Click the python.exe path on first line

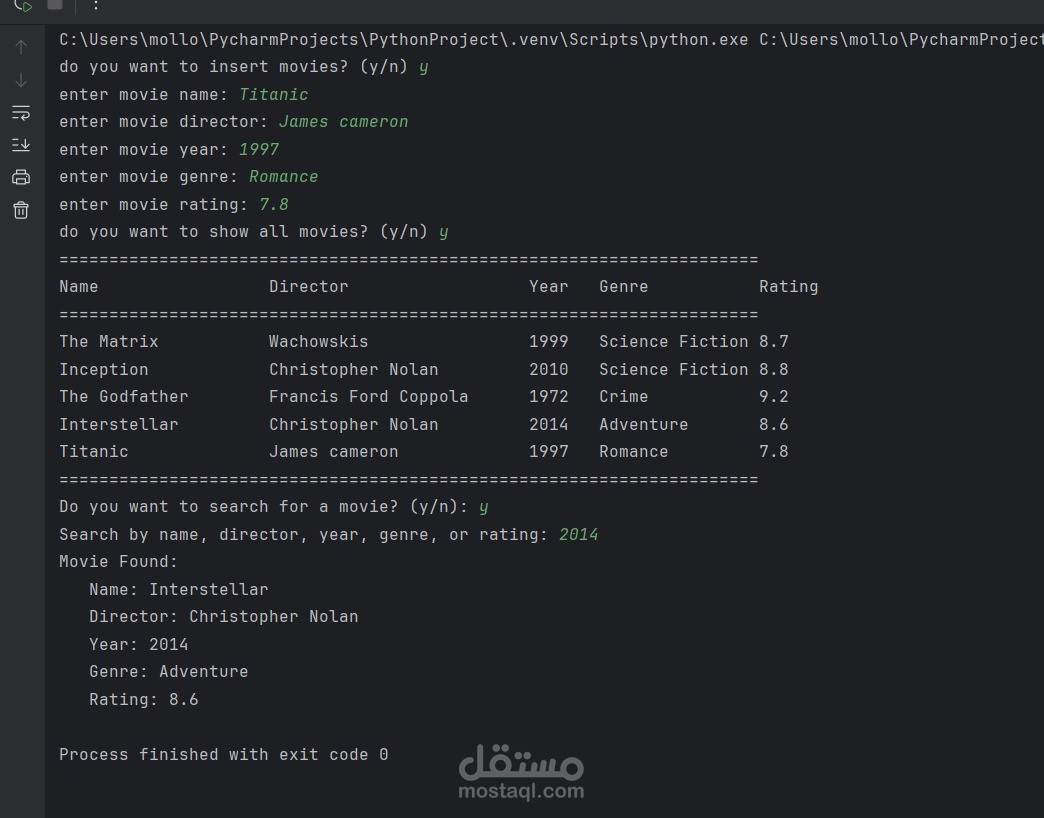click(403, 40)
